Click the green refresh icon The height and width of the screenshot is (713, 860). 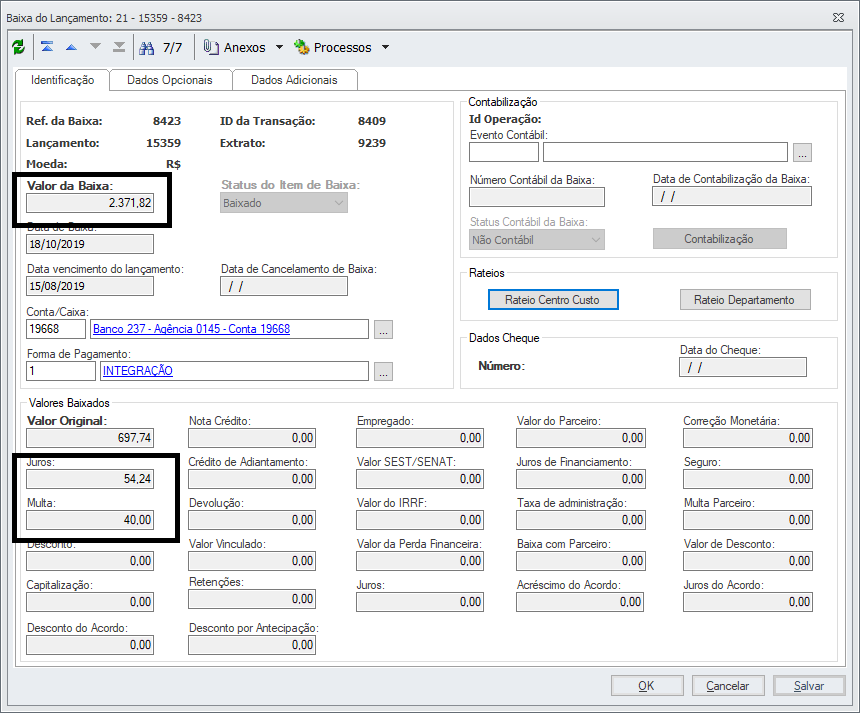19,47
